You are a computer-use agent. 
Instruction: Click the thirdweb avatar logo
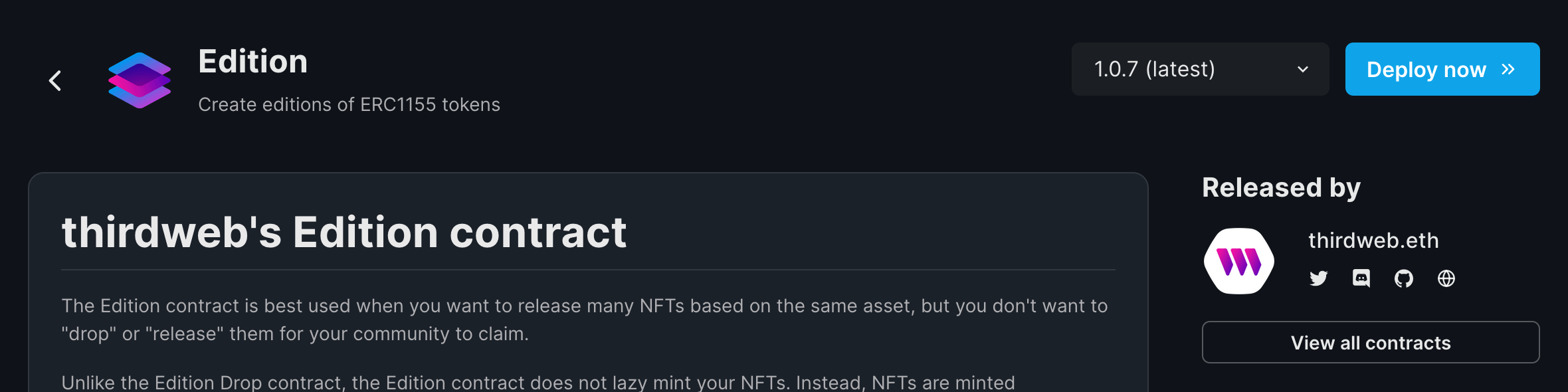click(1238, 261)
